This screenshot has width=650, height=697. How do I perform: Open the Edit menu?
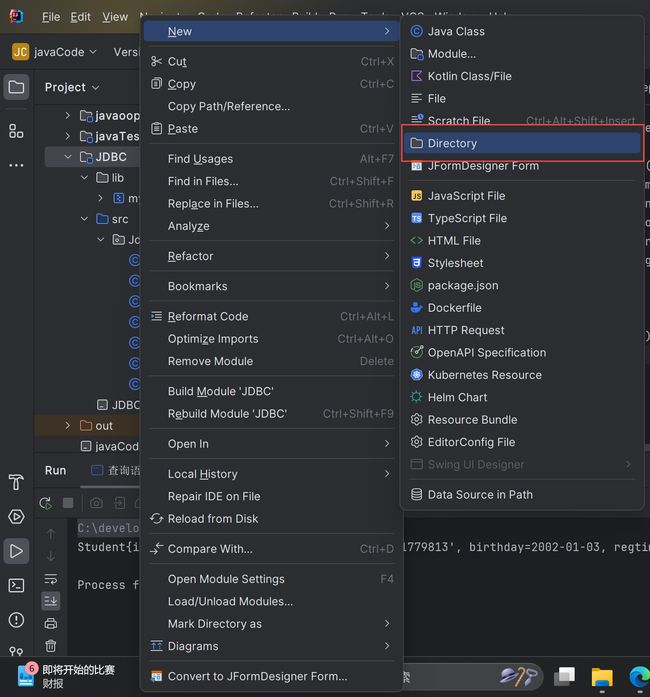pyautogui.click(x=80, y=17)
